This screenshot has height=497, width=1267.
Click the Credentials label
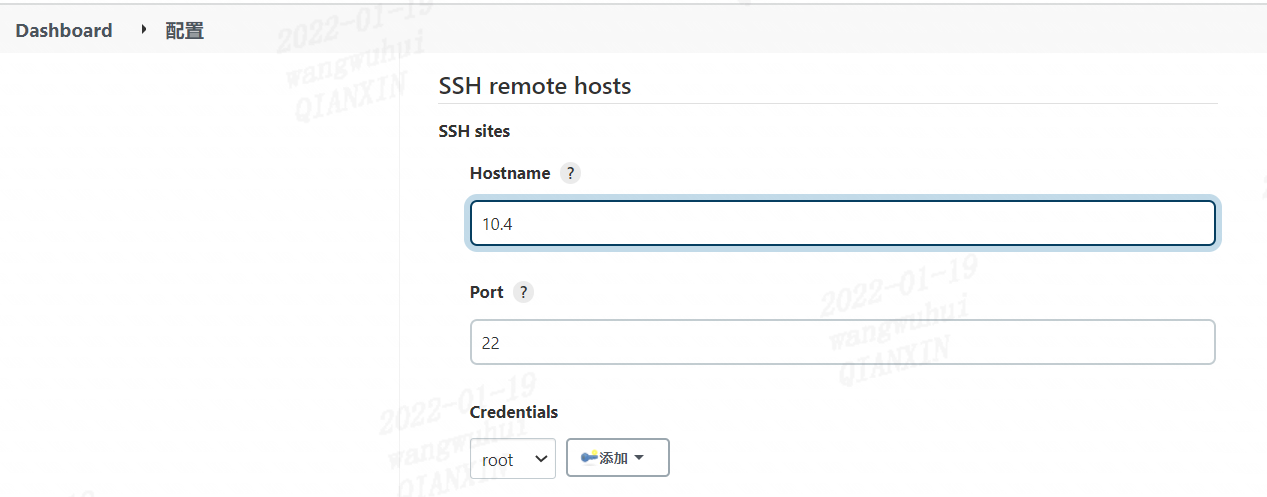point(514,412)
